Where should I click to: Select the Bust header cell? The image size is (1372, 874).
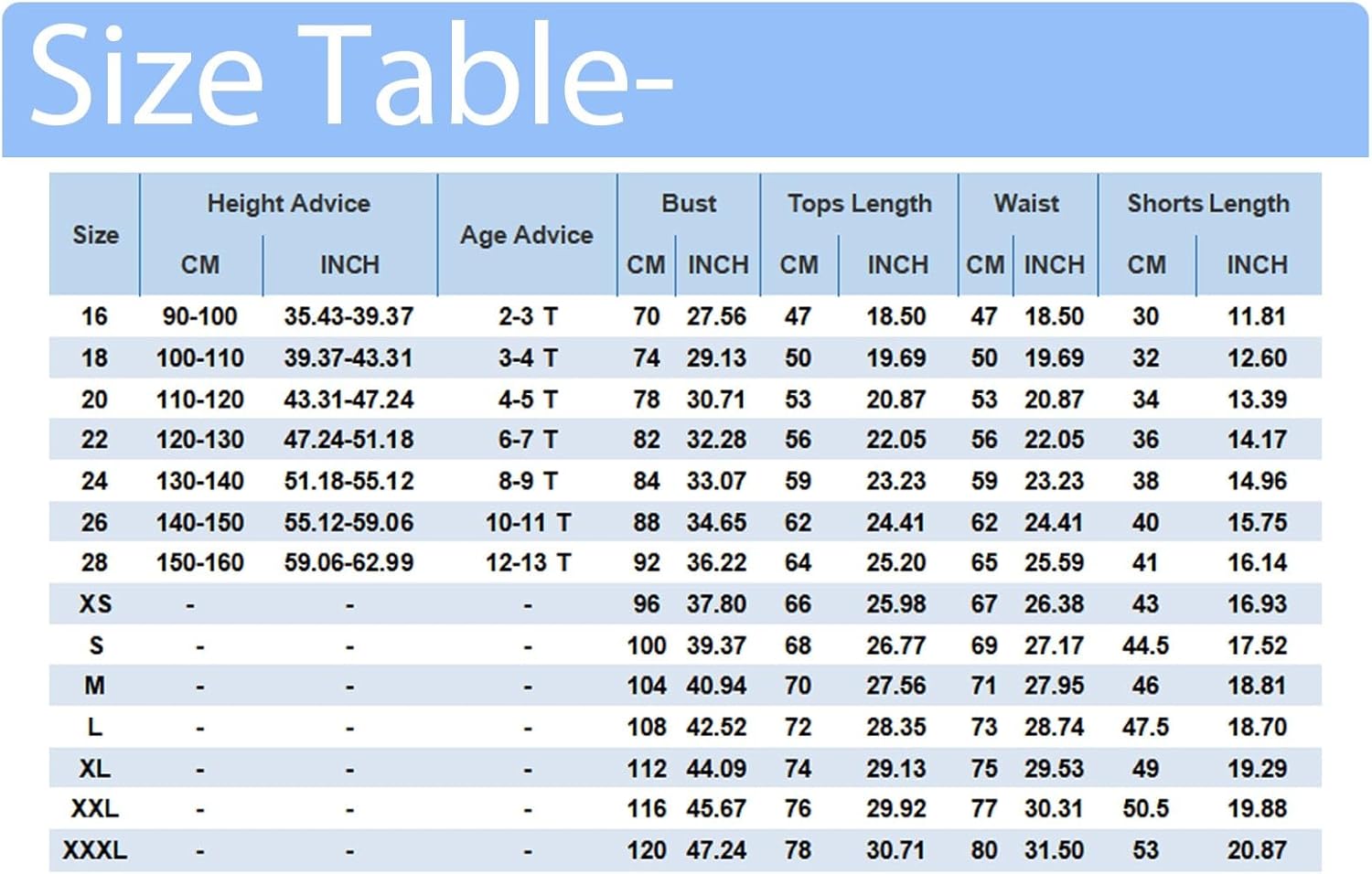tap(689, 203)
